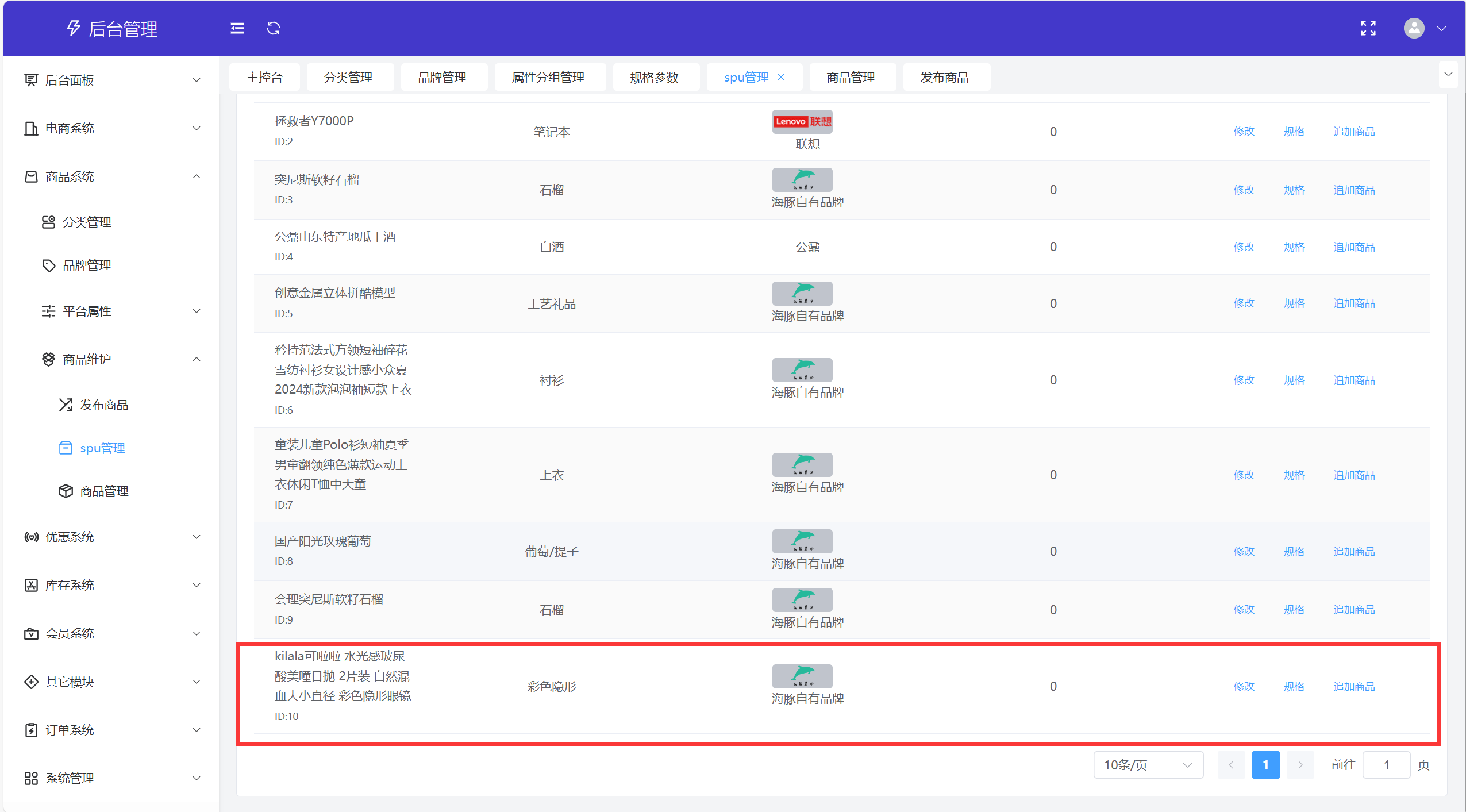Click 规格 for 突尼斯软籽石榴

(x=1294, y=190)
